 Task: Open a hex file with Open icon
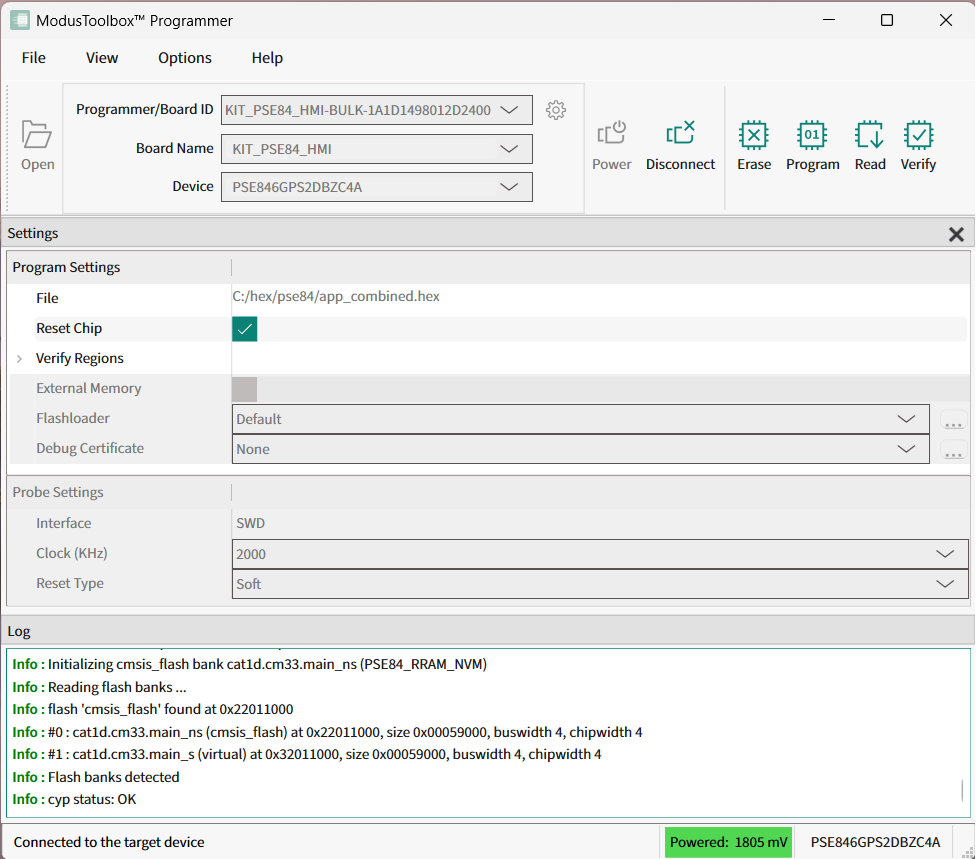point(37,146)
